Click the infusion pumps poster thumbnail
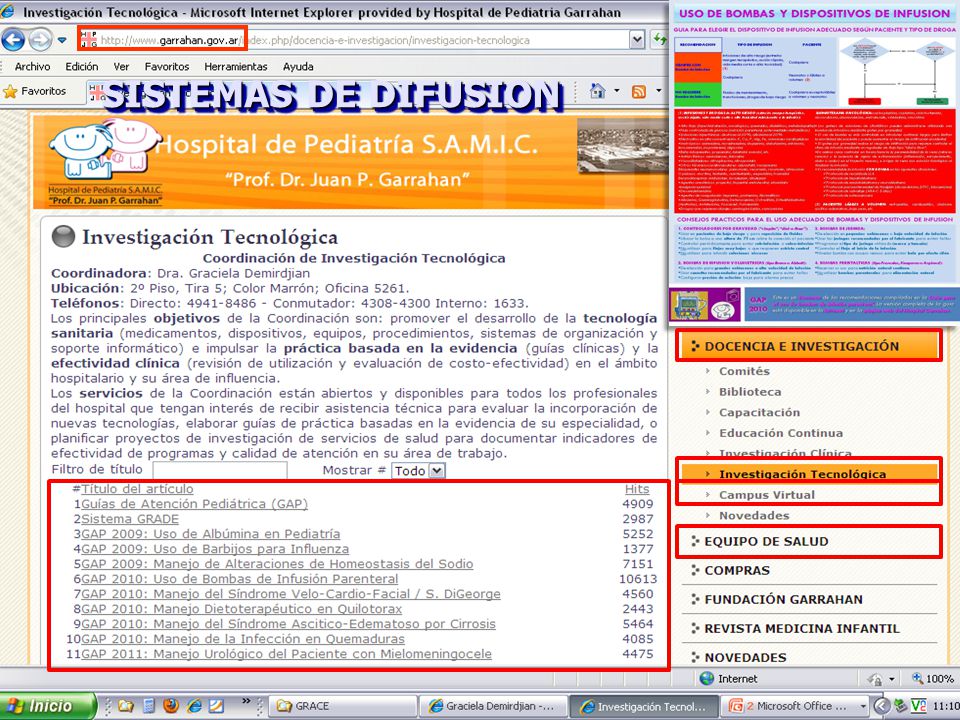 point(814,163)
